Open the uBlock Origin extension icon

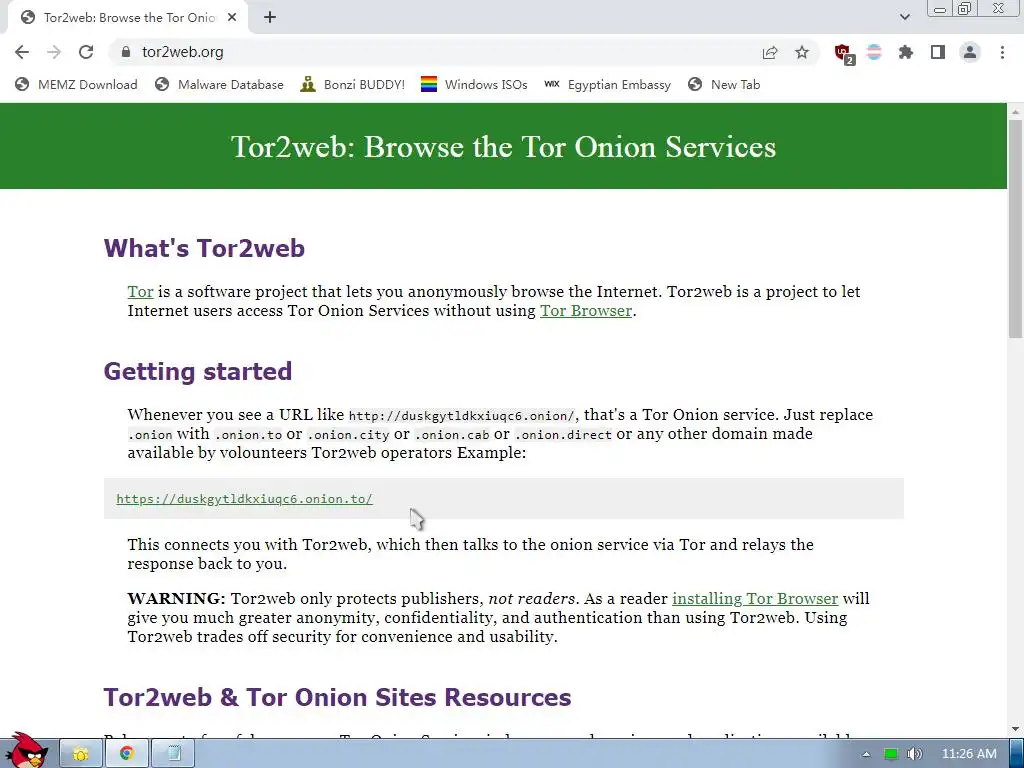coord(844,54)
